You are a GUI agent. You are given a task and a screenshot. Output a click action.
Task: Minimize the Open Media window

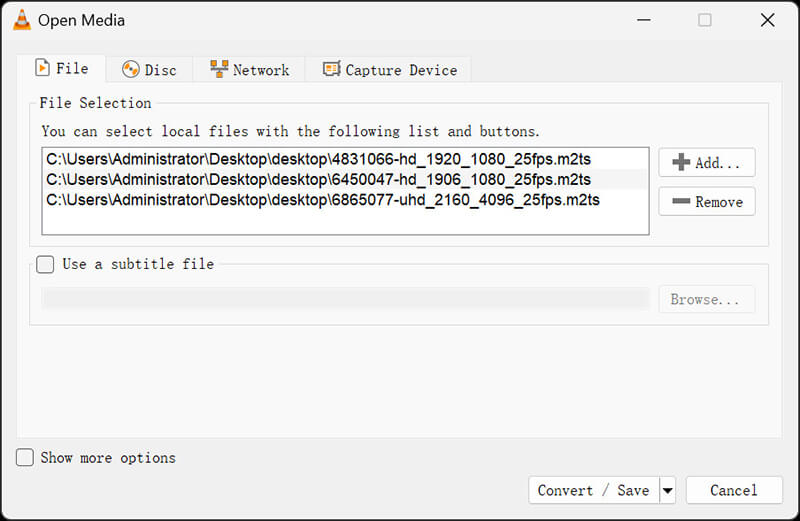(x=644, y=20)
